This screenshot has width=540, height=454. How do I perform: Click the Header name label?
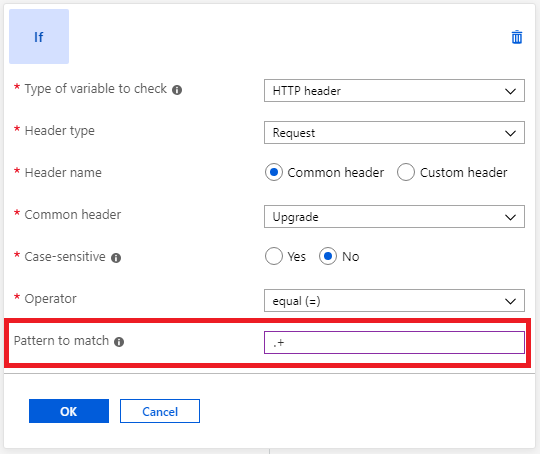(63, 172)
